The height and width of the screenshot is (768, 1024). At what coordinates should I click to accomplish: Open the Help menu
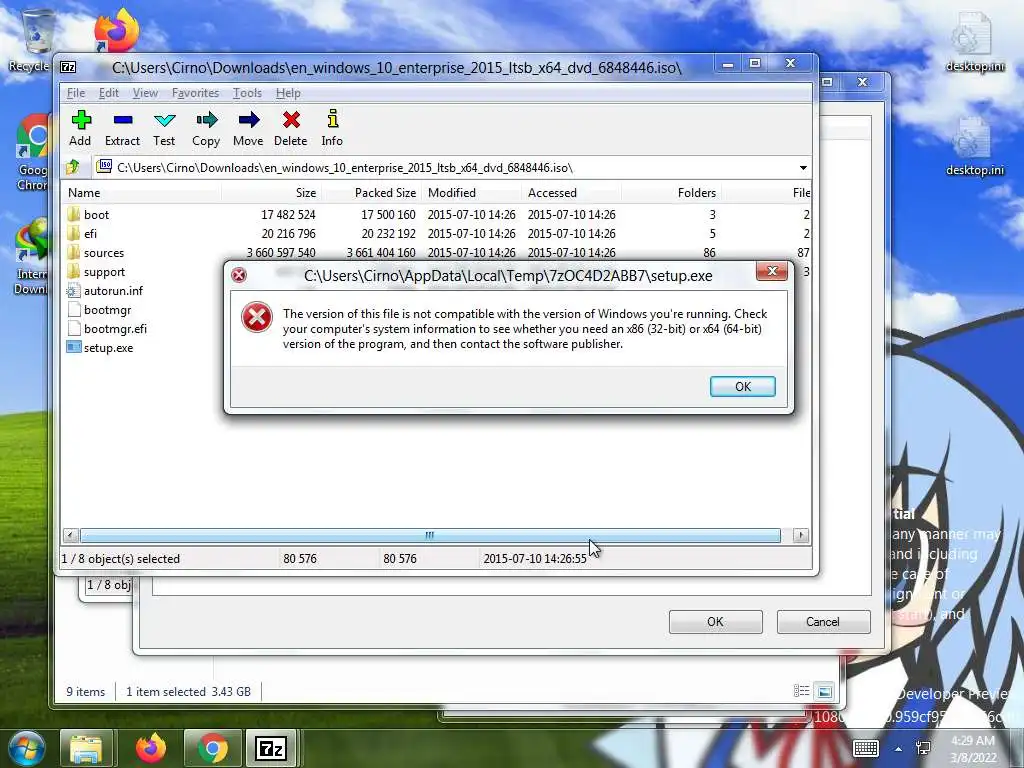click(288, 93)
